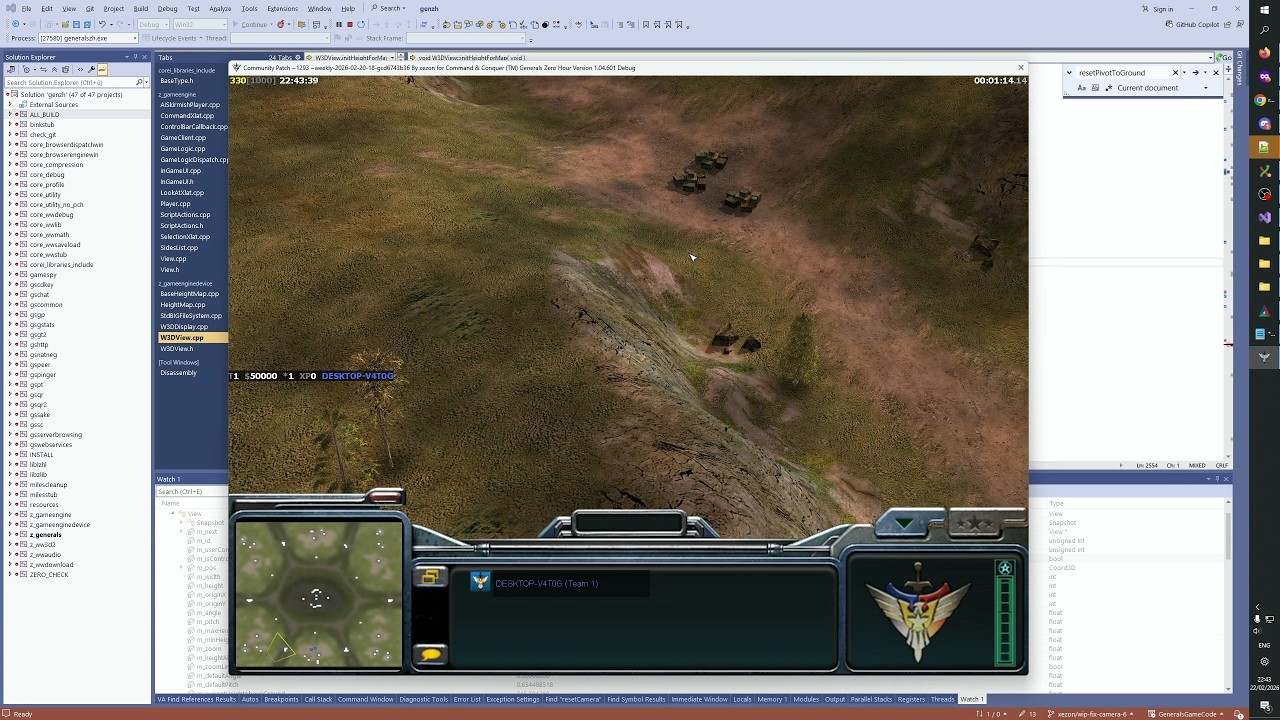Click the Navigate Backward toolbar icon
The image size is (1280, 720).
tap(15, 24)
